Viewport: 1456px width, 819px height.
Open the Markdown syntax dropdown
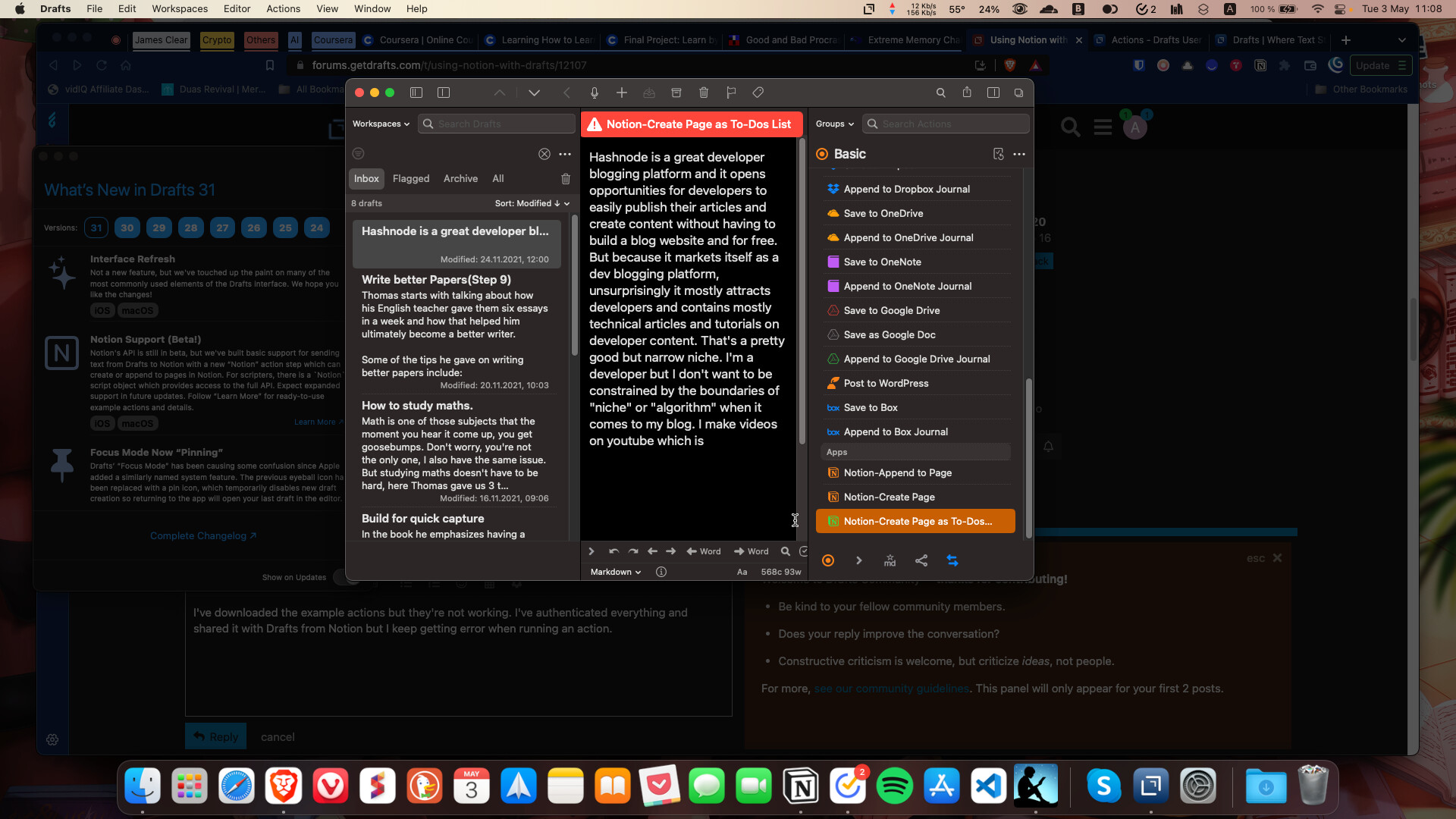616,572
